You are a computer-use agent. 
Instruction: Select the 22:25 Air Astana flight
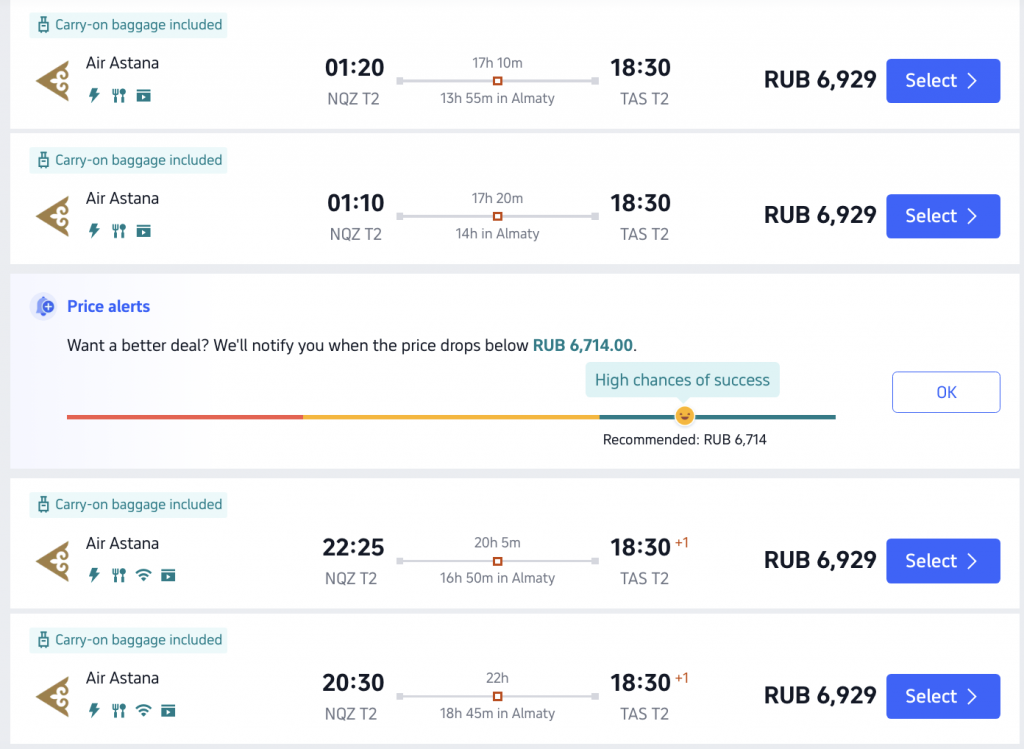click(942, 560)
